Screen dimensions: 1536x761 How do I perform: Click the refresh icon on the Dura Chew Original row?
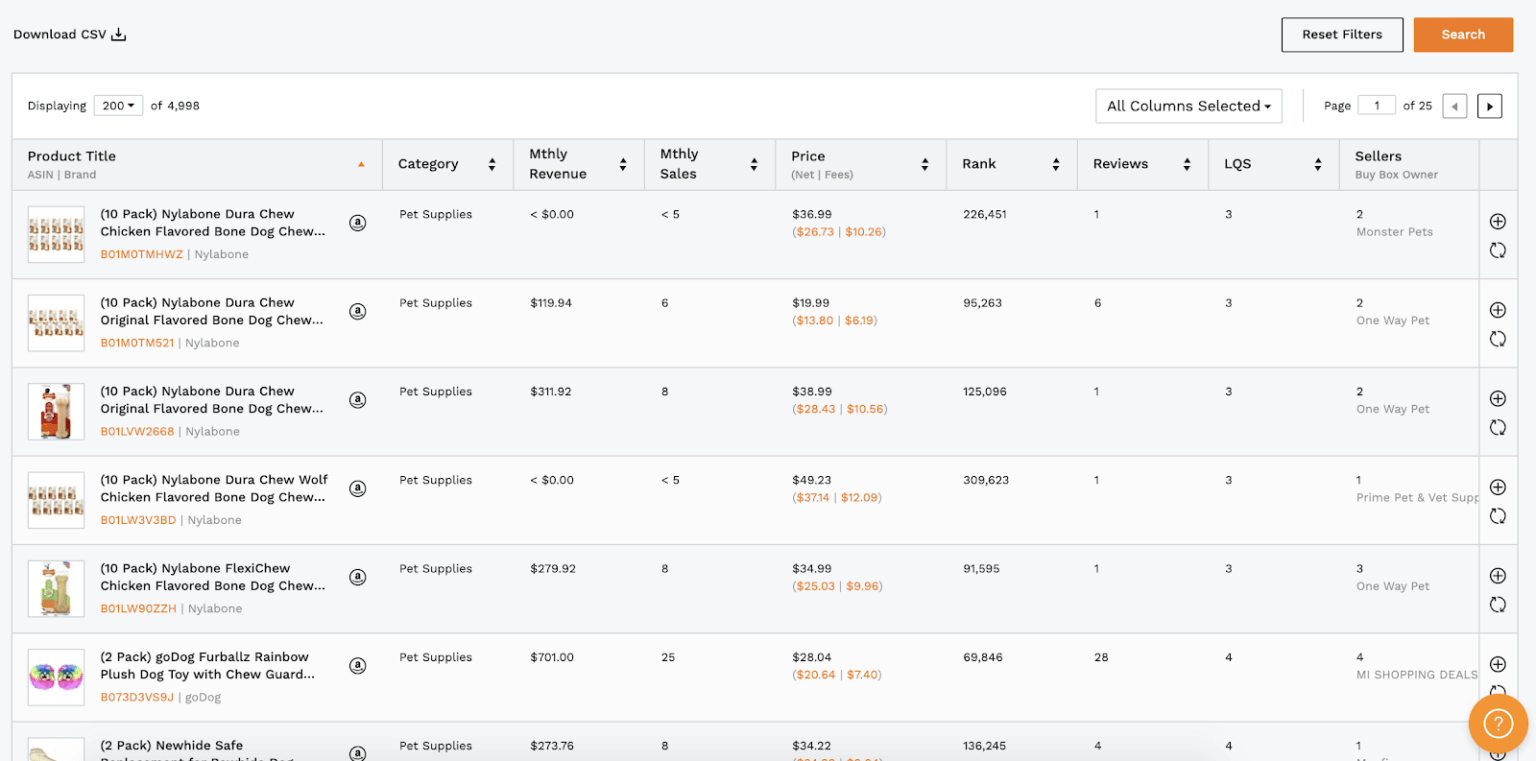(1497, 338)
